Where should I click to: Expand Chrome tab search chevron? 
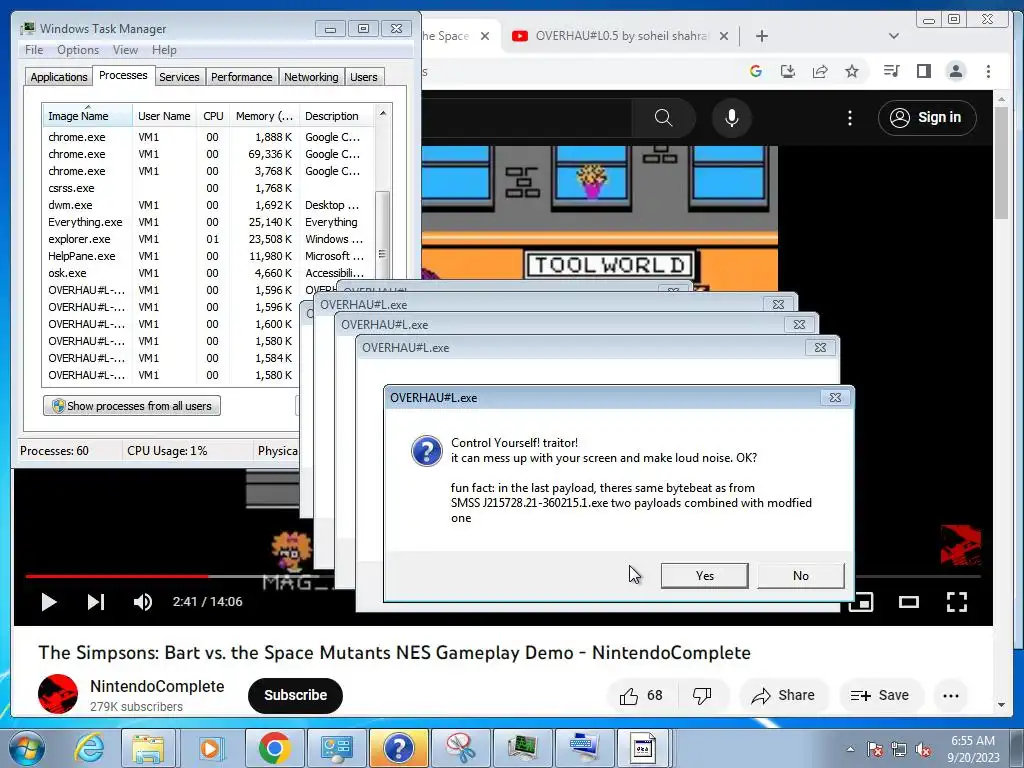(893, 36)
